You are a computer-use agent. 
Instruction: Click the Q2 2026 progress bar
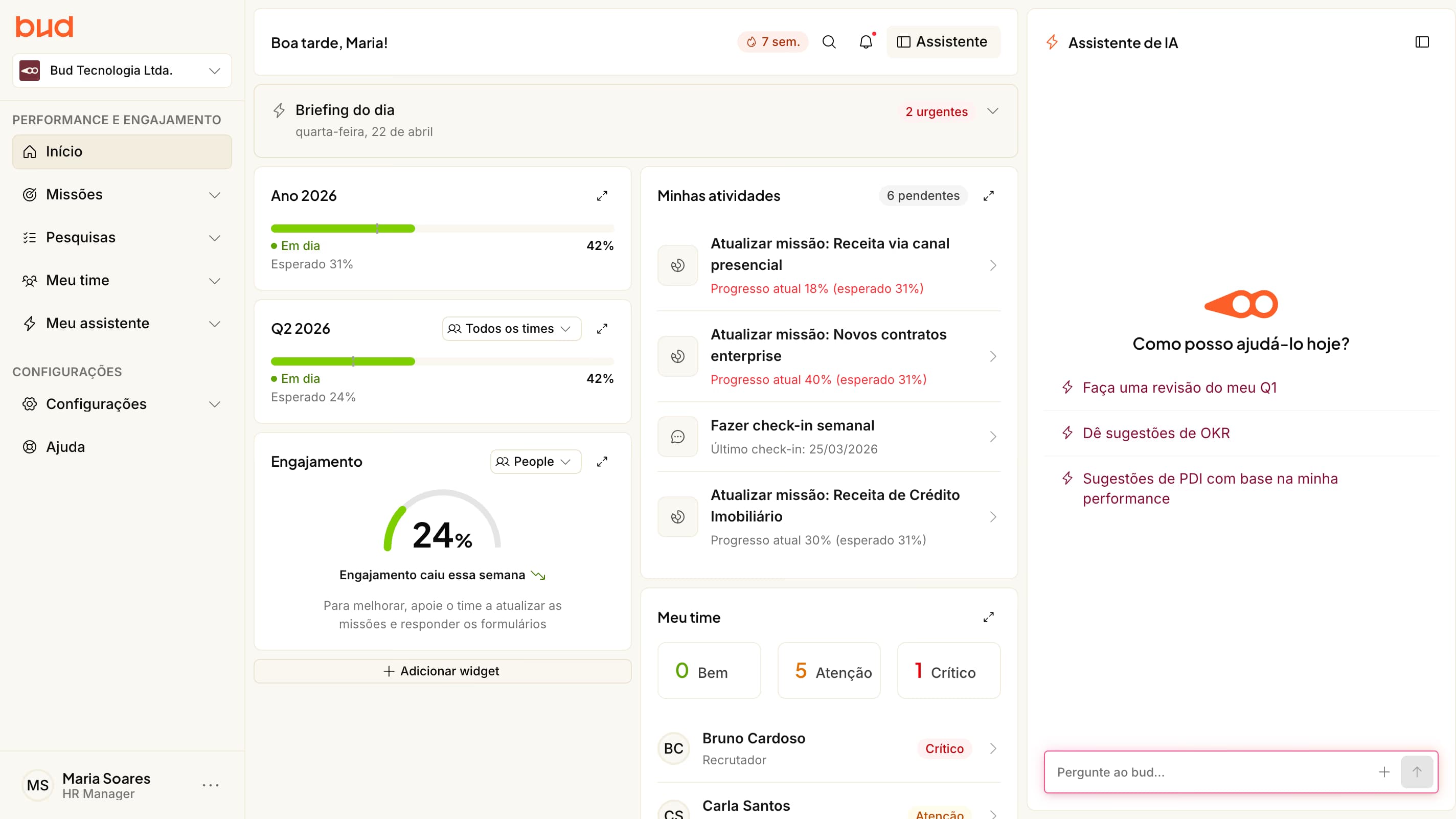tap(443, 361)
